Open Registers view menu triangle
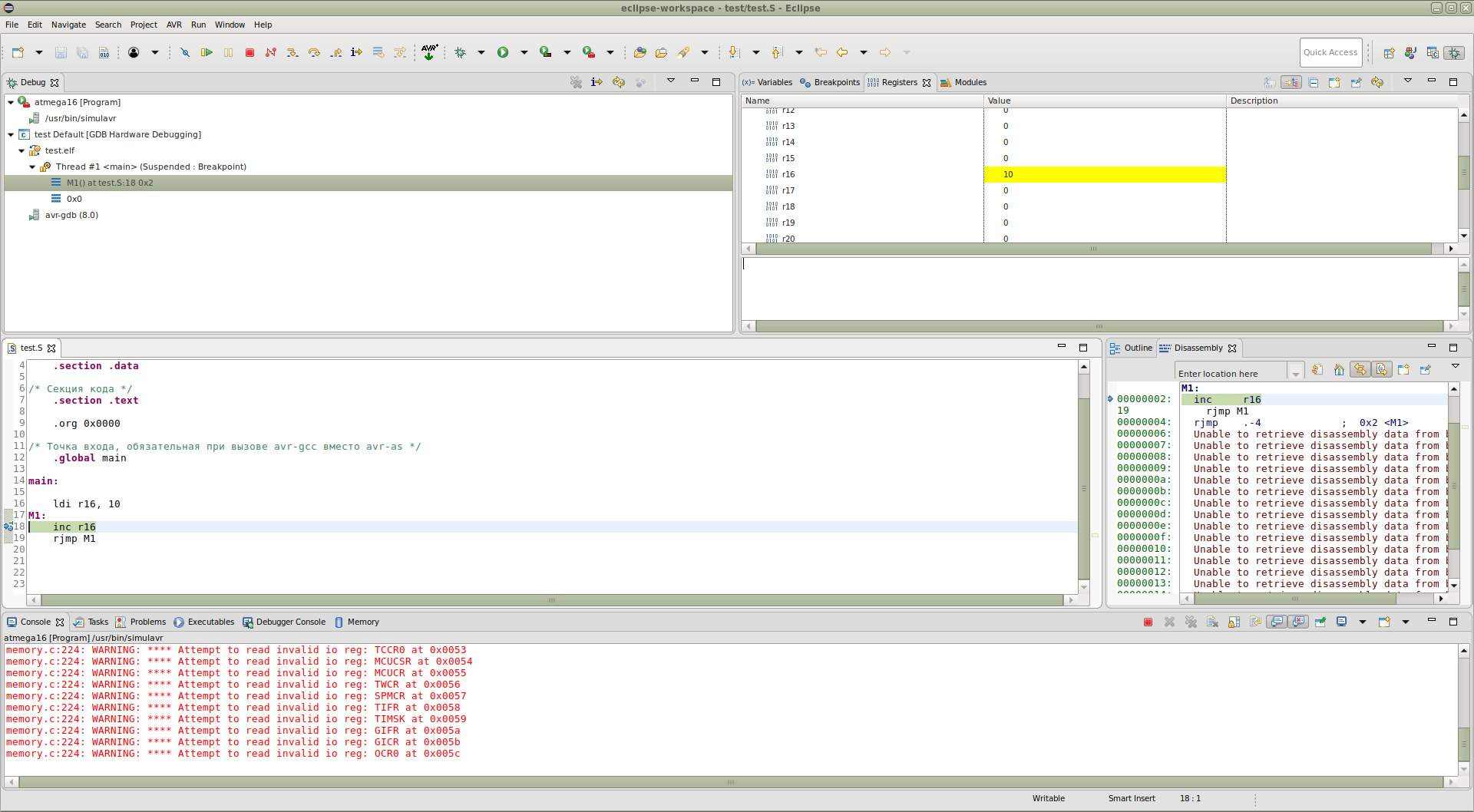The width and height of the screenshot is (1474, 812). point(1408,81)
